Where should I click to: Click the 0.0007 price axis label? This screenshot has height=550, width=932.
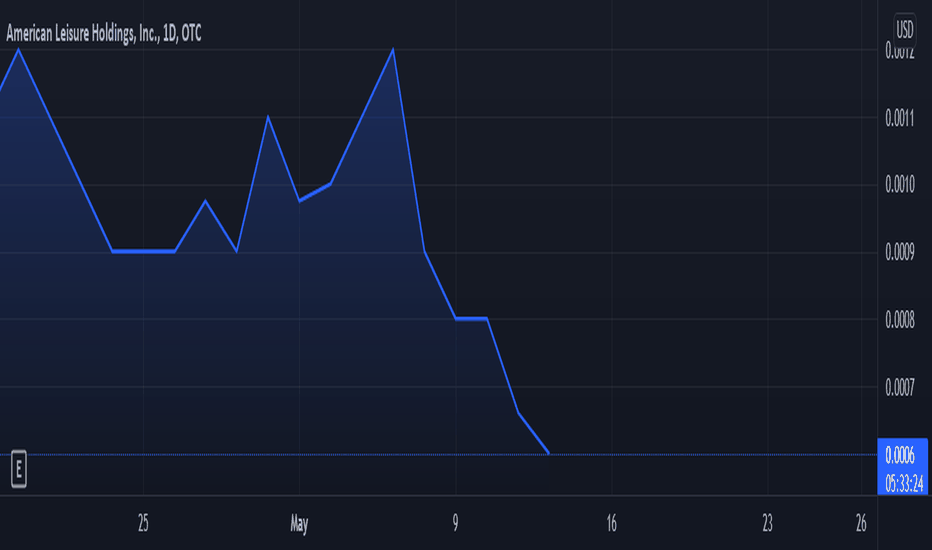click(900, 388)
